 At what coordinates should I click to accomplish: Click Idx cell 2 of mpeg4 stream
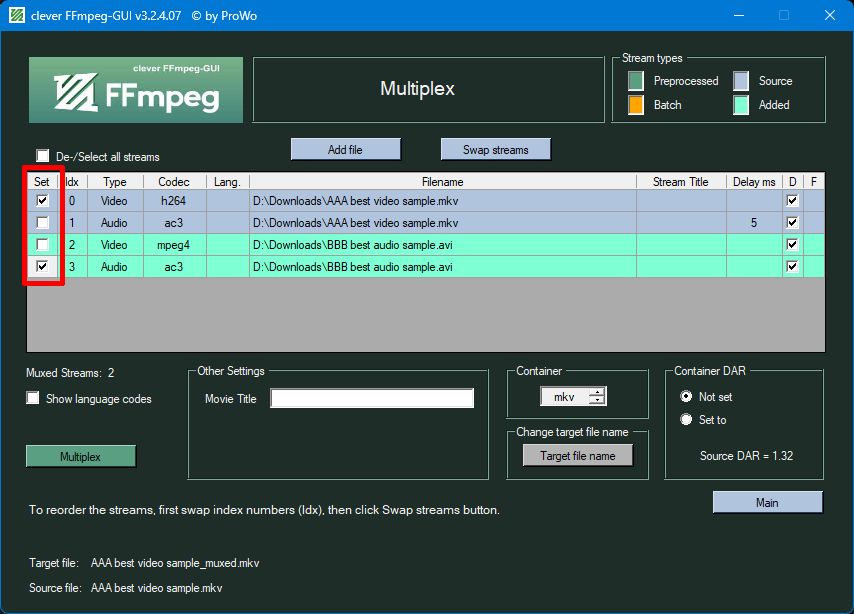point(72,245)
